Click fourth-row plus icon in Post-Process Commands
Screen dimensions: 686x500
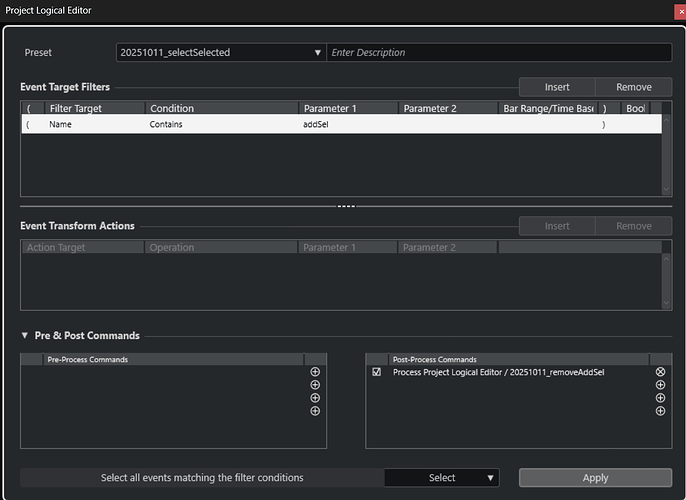(x=660, y=411)
